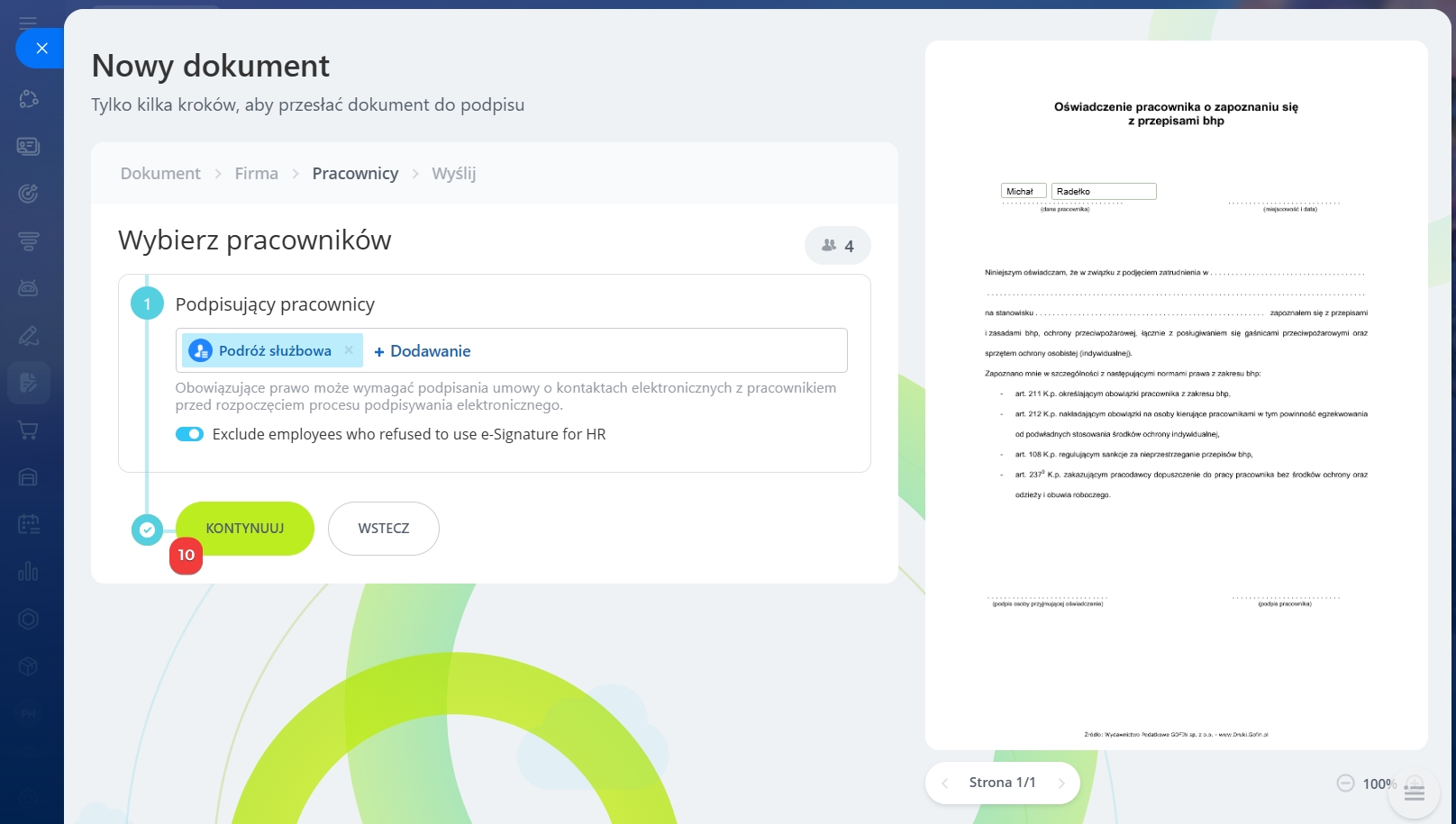
Task: Zoom out the document preview
Action: click(1345, 783)
